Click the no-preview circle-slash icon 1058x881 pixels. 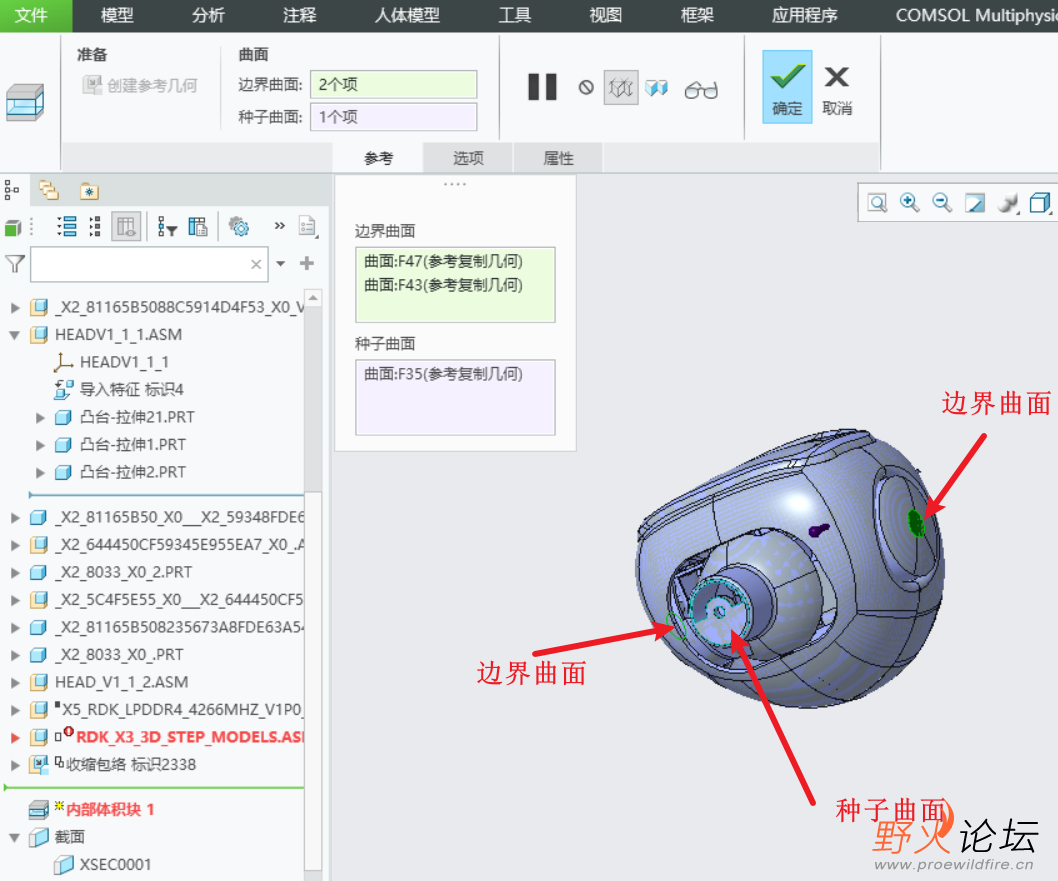586,88
